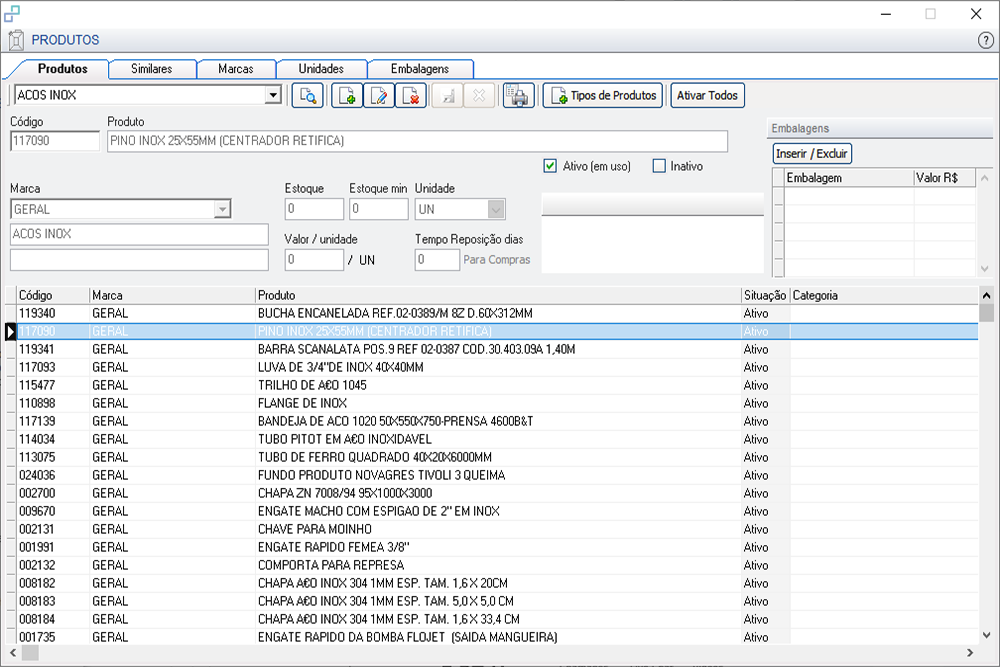Viewport: 1000px width, 667px height.
Task: Open the Unidades tab
Action: click(321, 69)
